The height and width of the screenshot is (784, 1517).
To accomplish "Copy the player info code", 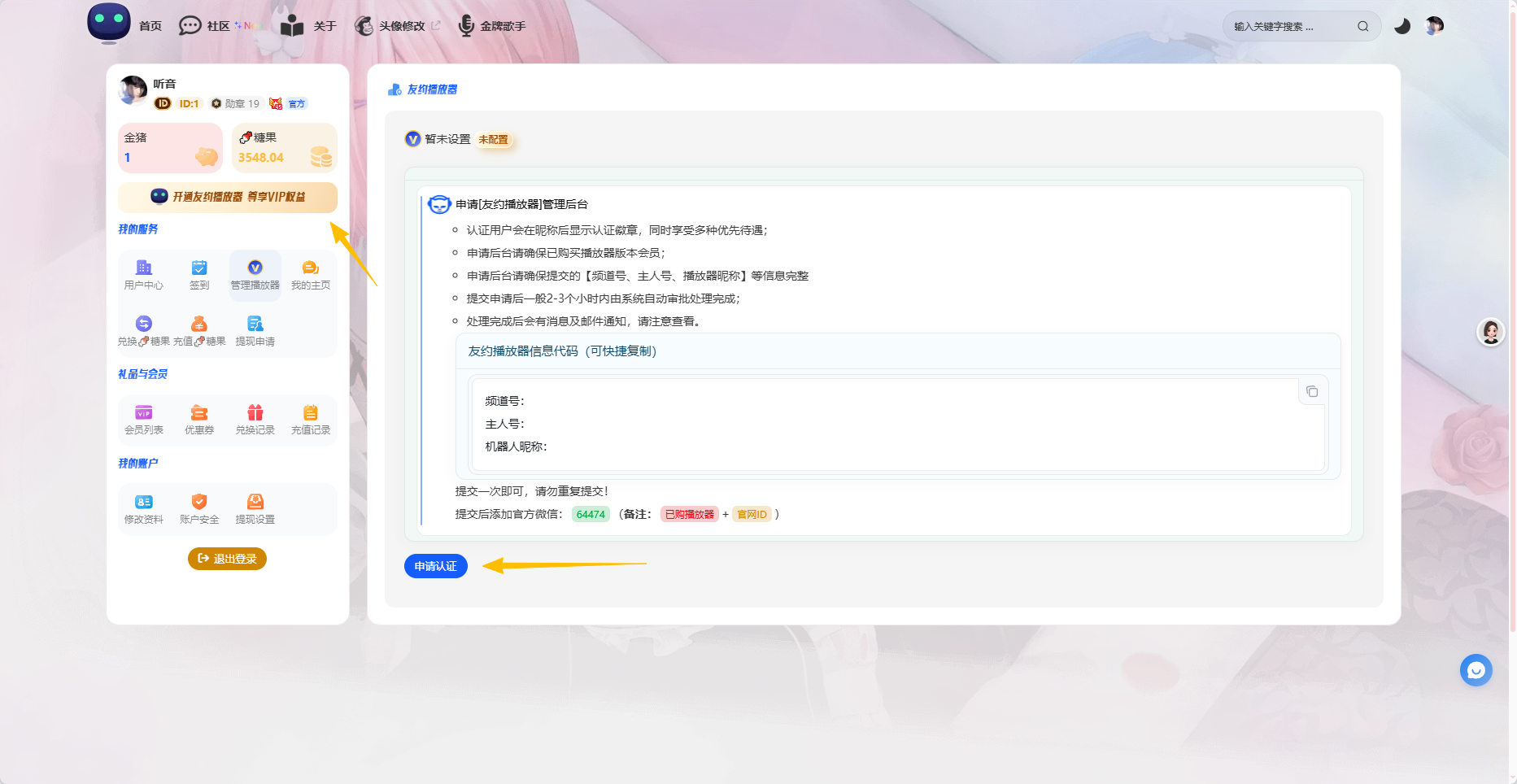I will click(x=1311, y=392).
